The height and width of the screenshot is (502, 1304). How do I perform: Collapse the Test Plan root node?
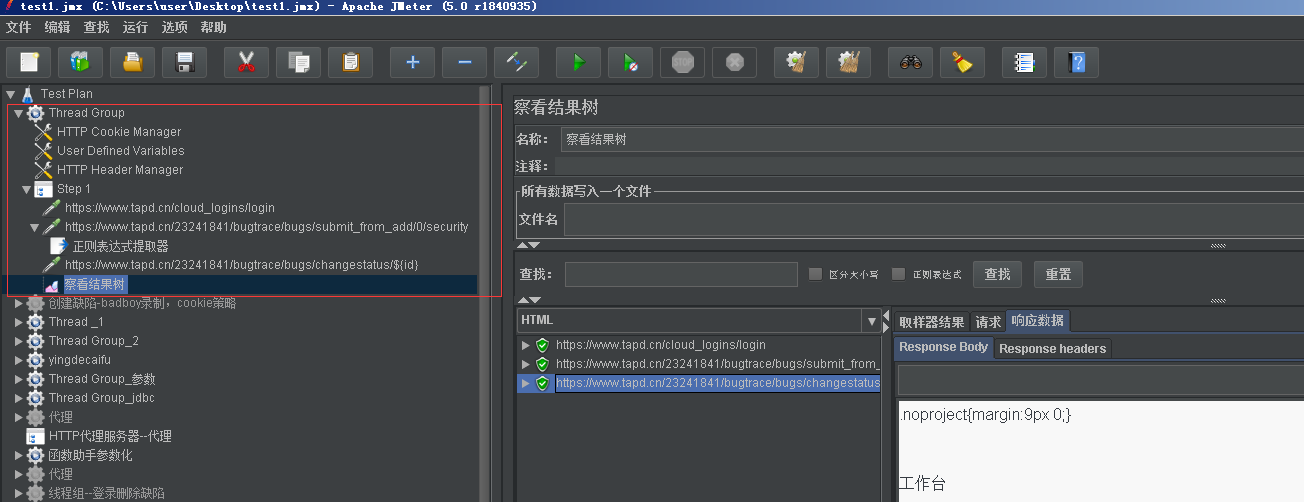click(x=10, y=94)
